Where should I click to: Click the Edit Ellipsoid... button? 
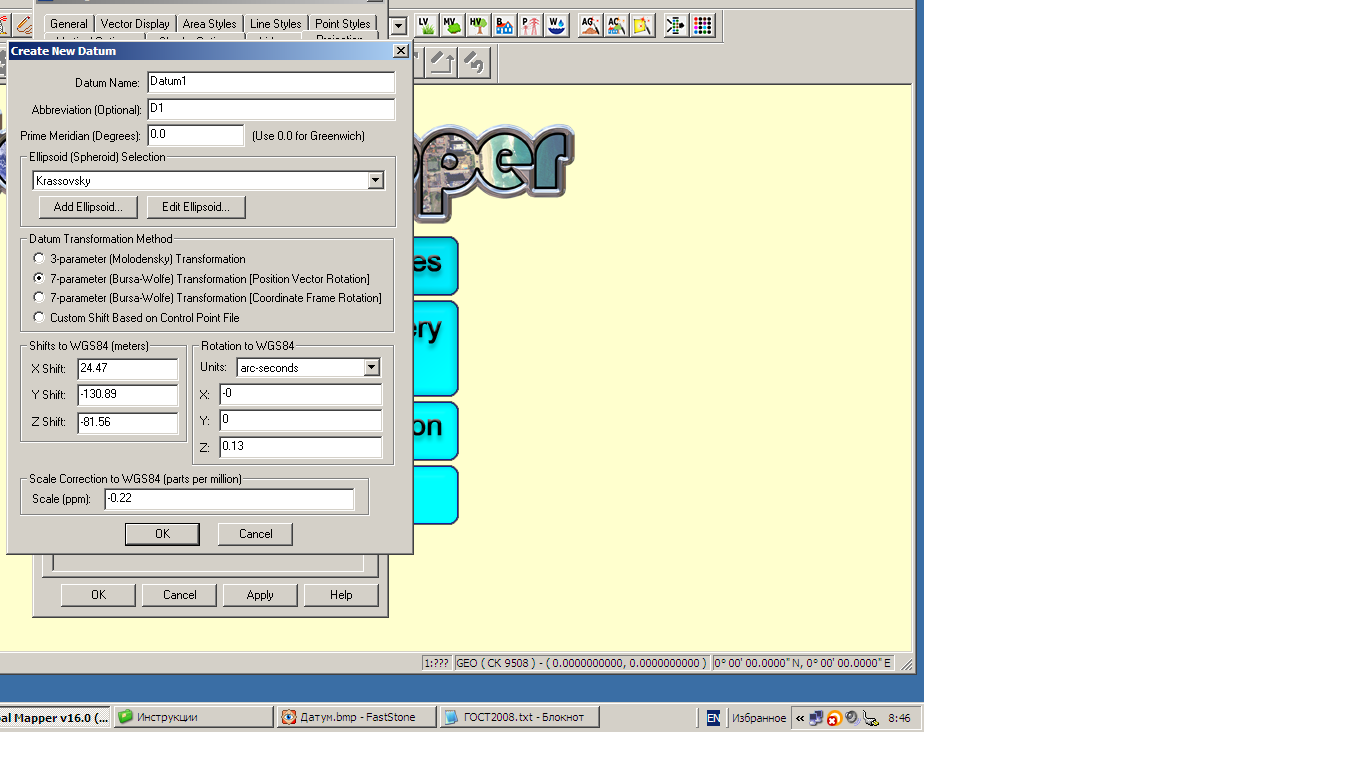coord(196,207)
